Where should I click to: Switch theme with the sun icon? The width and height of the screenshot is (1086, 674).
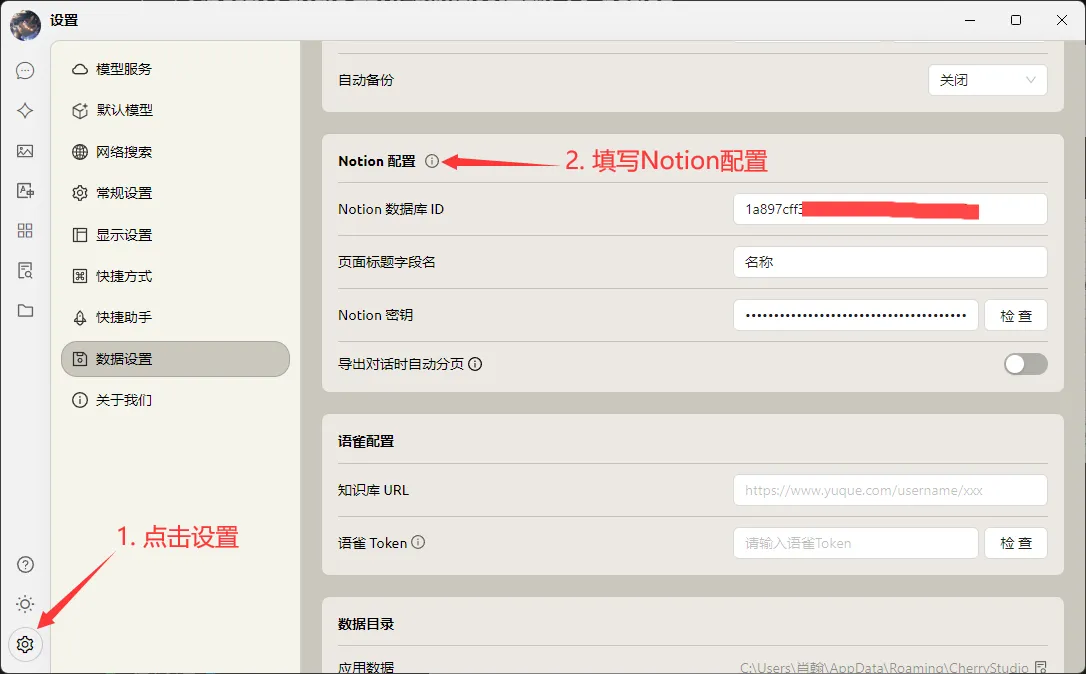(25, 604)
